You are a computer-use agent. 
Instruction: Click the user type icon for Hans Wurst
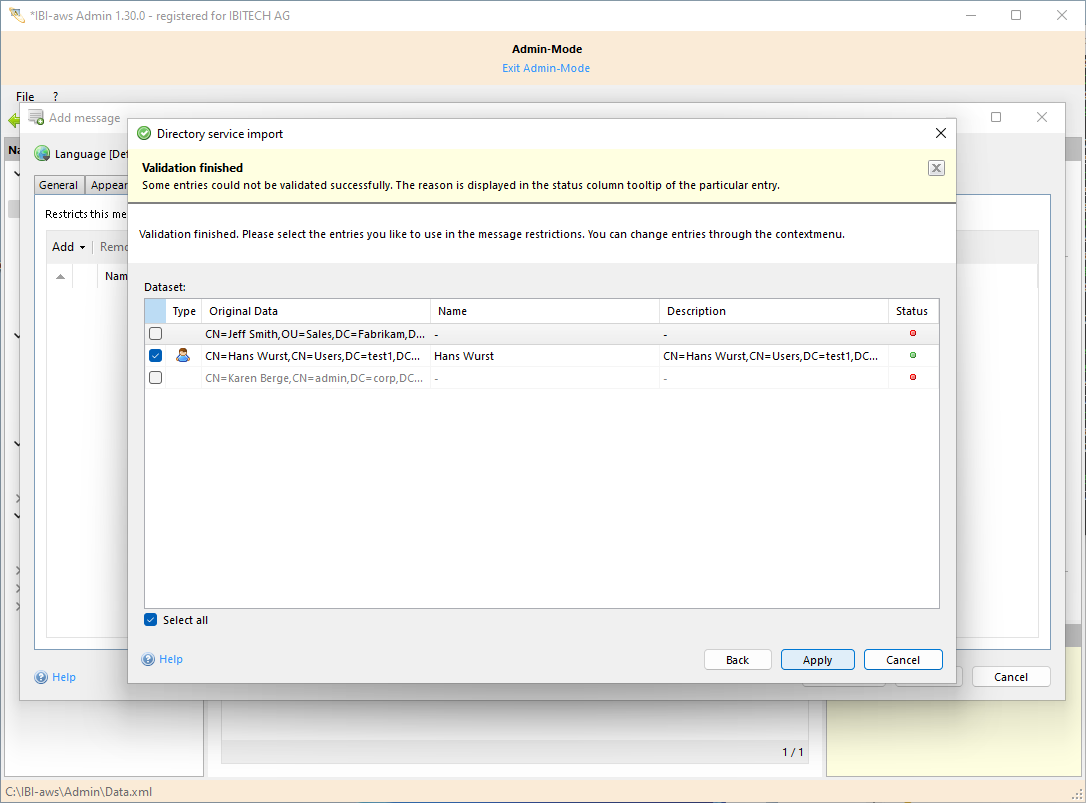(183, 355)
